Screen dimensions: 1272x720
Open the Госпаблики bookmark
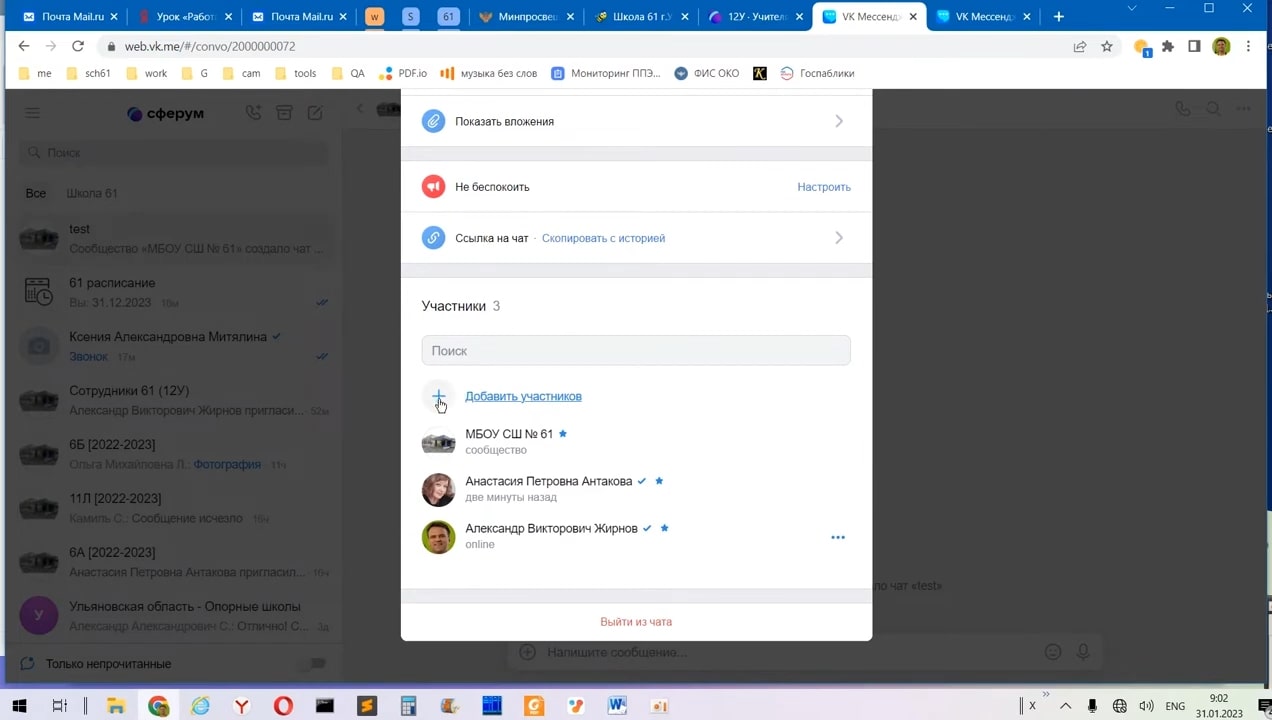[x=817, y=73]
